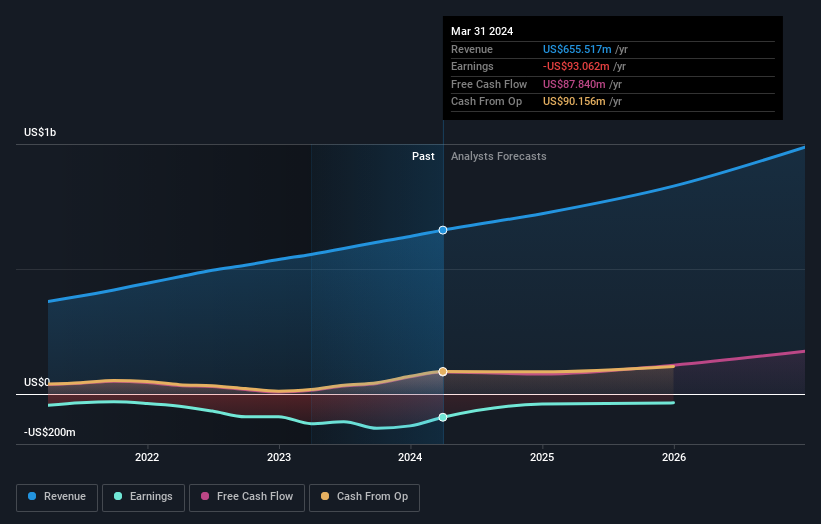
Task: Click the US$87.840m free cash flow value
Action: click(x=574, y=84)
